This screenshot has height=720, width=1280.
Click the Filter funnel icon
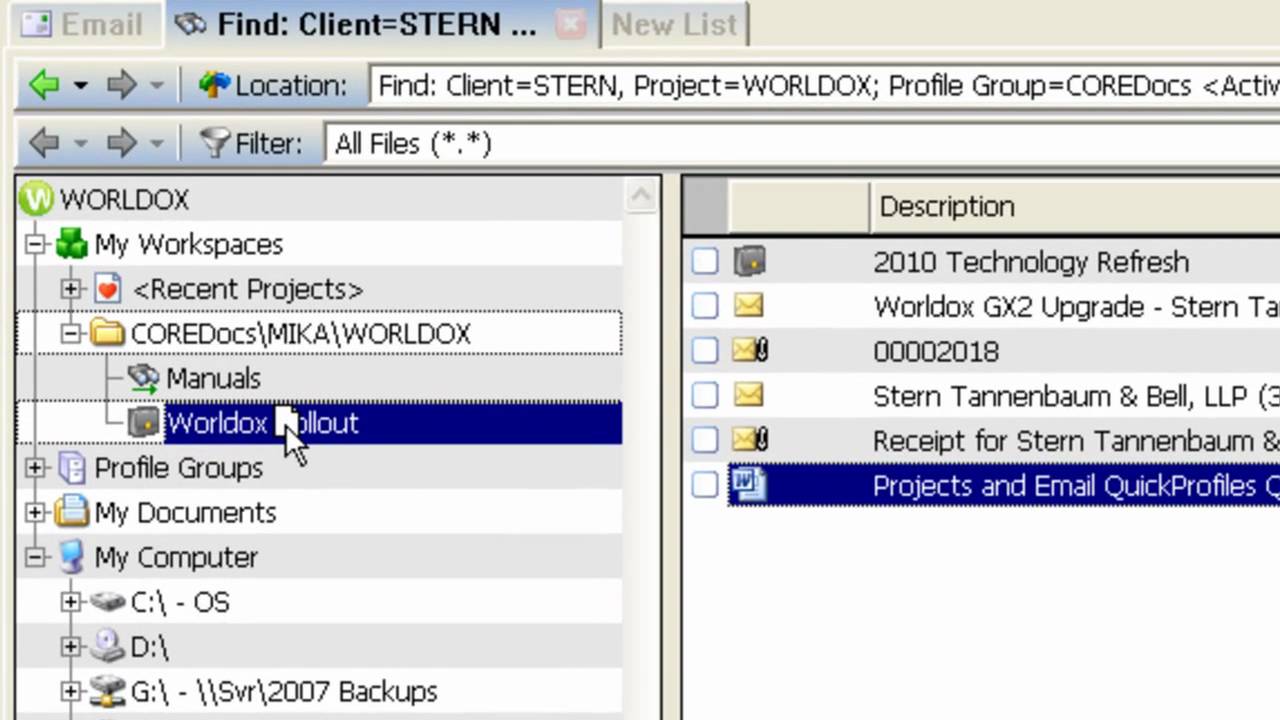tap(214, 143)
